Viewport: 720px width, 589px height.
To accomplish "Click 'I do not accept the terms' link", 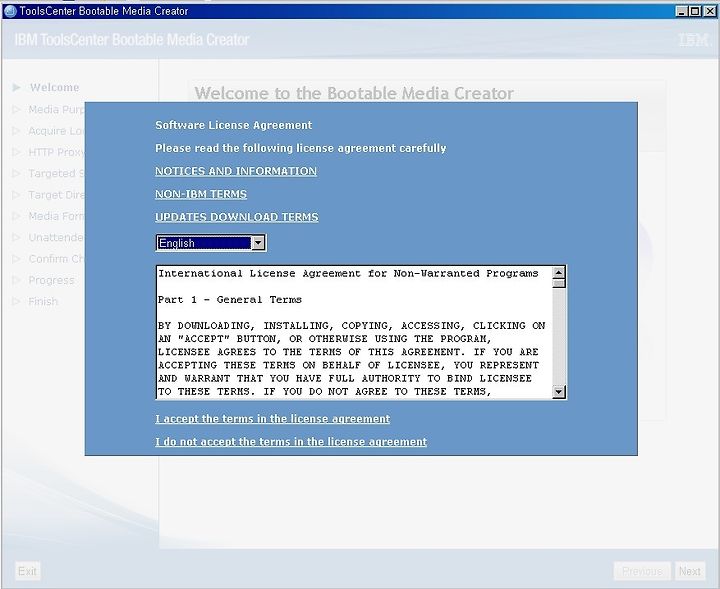I will click(x=291, y=442).
